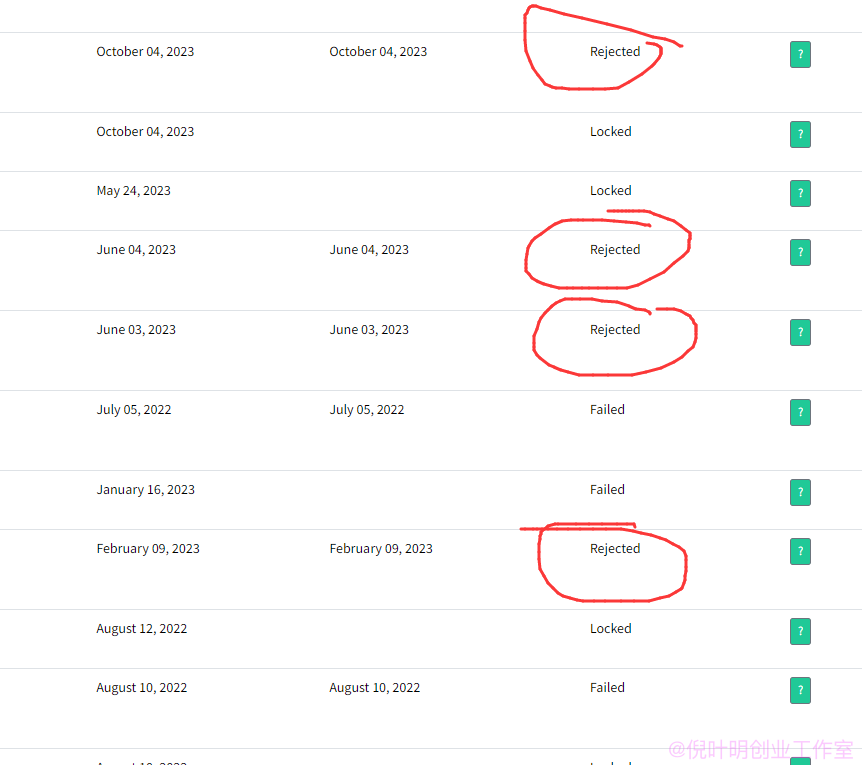
Task: Select Rejected status on June 03 row
Action: pyautogui.click(x=615, y=330)
